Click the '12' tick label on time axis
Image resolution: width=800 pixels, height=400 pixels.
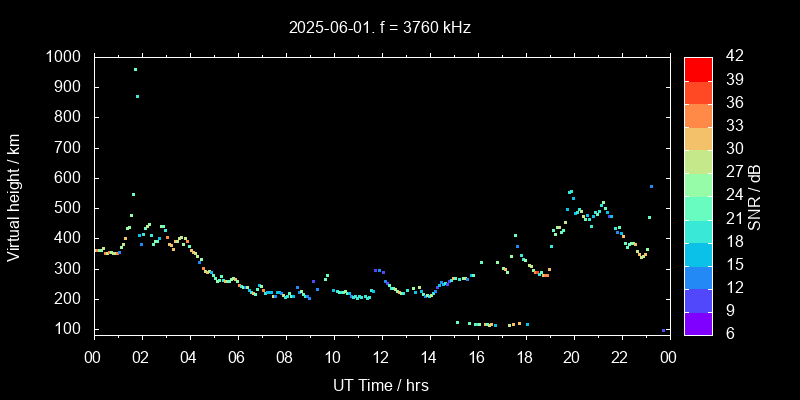pos(380,358)
